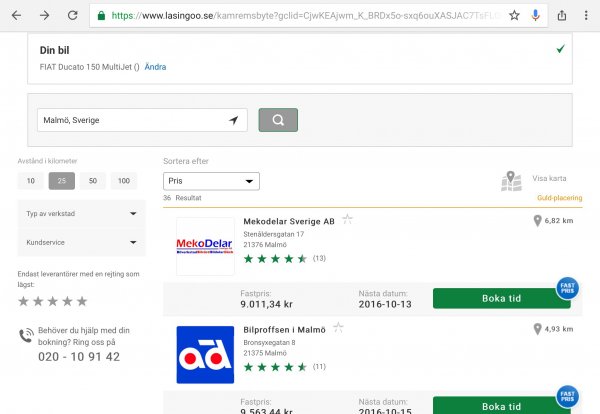The width and height of the screenshot is (600, 414).
Task: Use current location arrow in search field
Action: pyautogui.click(x=233, y=120)
